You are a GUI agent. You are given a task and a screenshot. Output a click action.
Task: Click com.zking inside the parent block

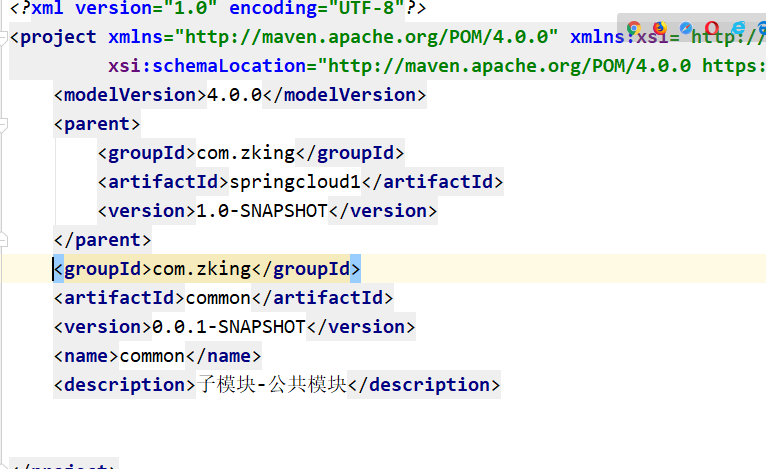click(246, 153)
